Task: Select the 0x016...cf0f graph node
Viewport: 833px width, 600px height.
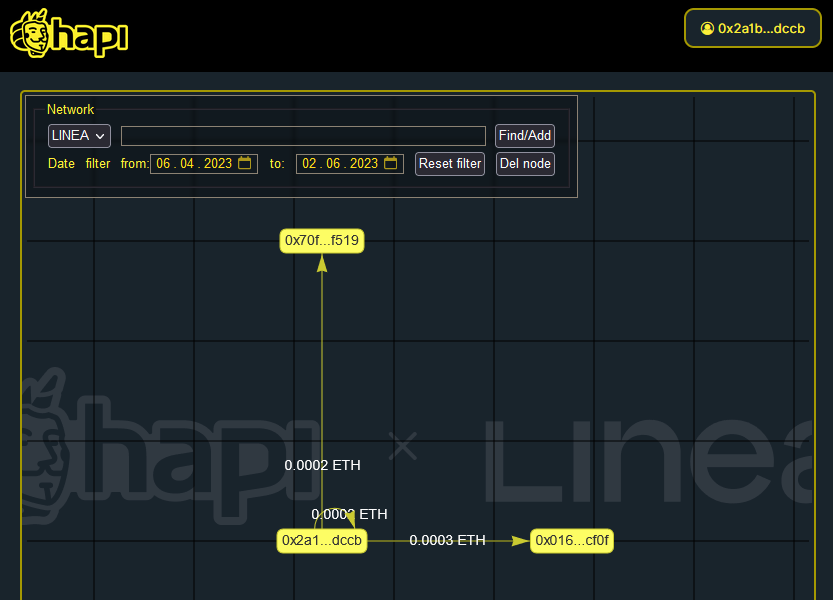Action: pos(572,540)
